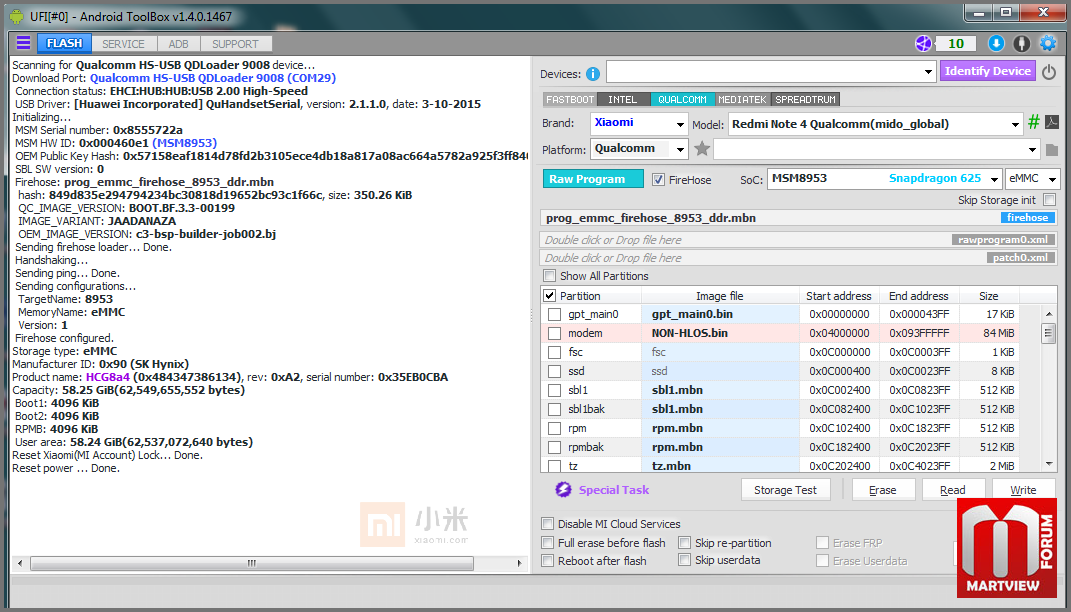Enable Reboot after flash option
Image resolution: width=1071 pixels, height=612 pixels.
coord(548,561)
